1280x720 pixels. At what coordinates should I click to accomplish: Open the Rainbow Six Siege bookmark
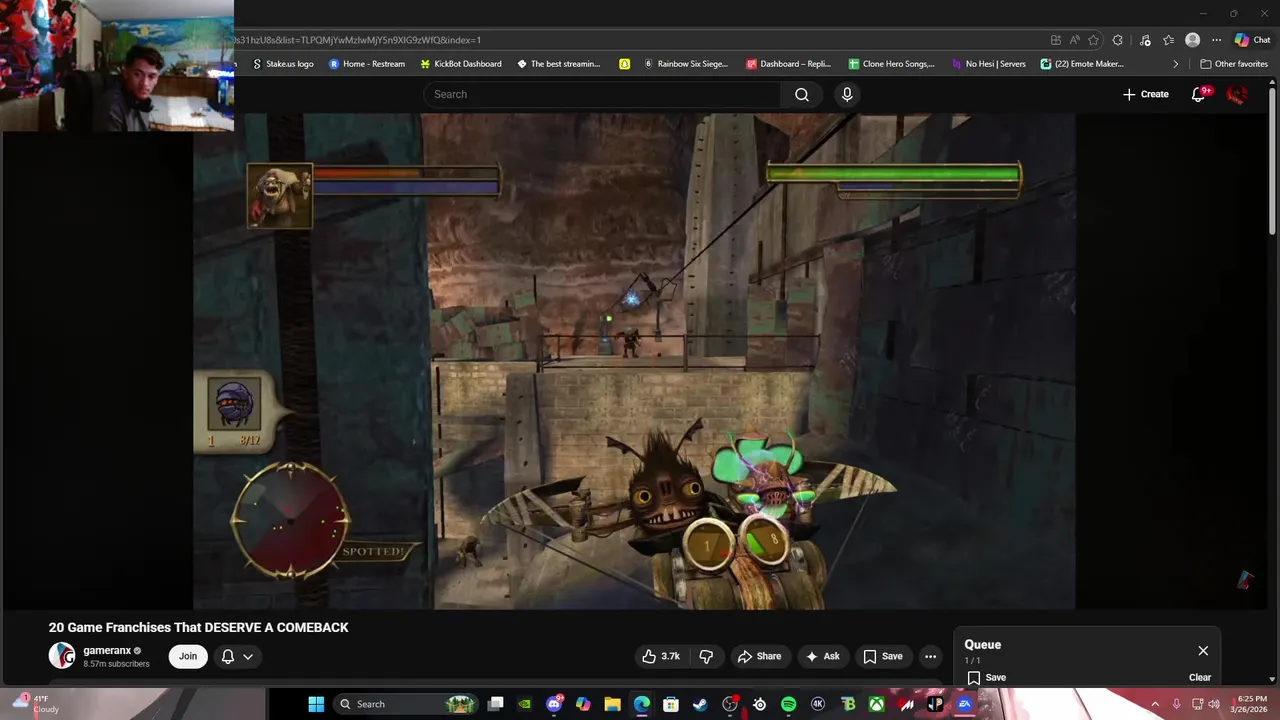tap(686, 64)
